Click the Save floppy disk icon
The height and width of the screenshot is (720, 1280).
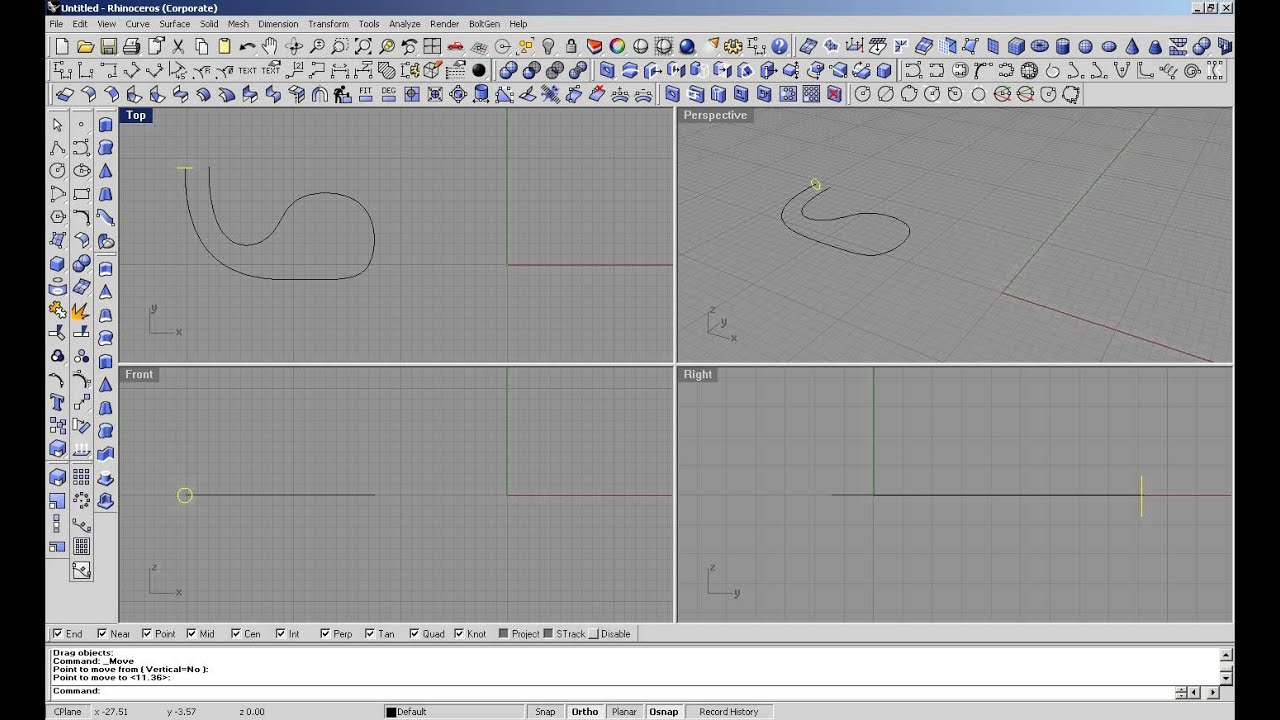click(108, 46)
